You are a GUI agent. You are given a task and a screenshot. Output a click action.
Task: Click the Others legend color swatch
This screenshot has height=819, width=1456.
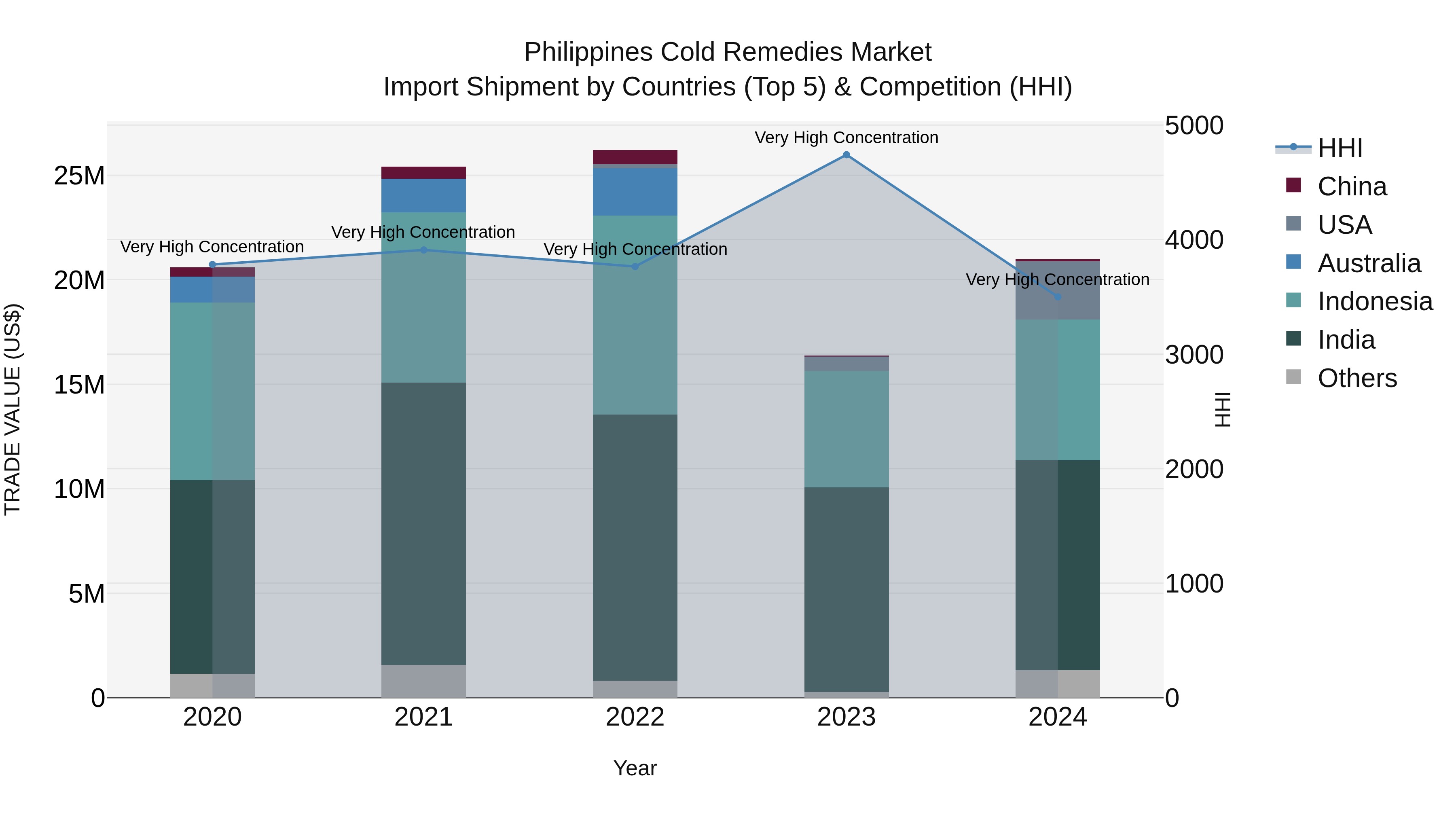tap(1293, 377)
